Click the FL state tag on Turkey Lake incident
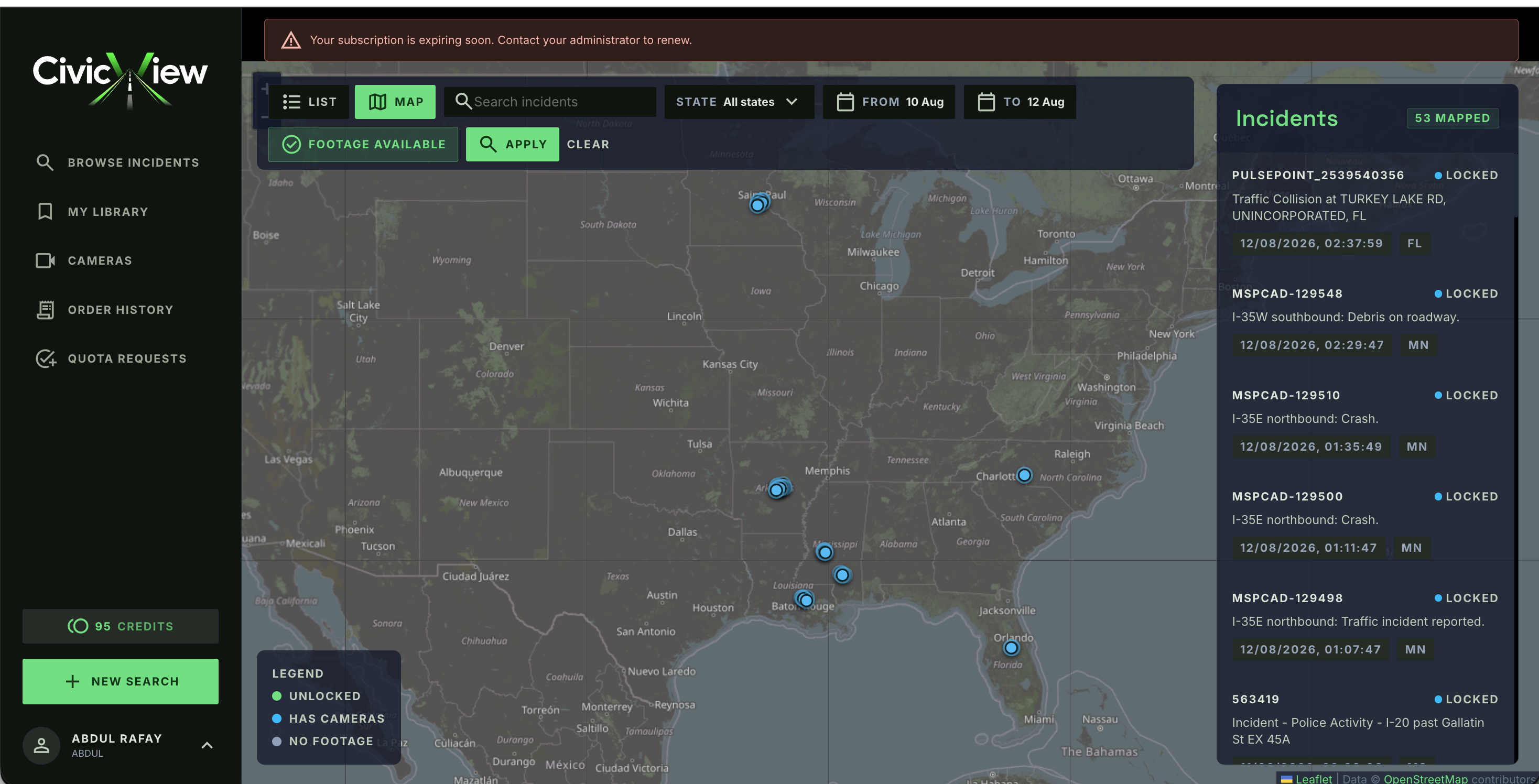The height and width of the screenshot is (784, 1539). click(x=1414, y=244)
